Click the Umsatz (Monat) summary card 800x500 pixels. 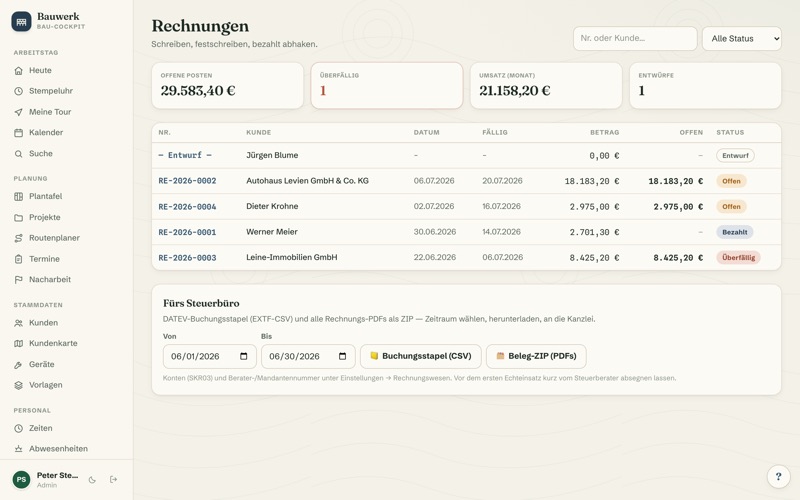(546, 86)
